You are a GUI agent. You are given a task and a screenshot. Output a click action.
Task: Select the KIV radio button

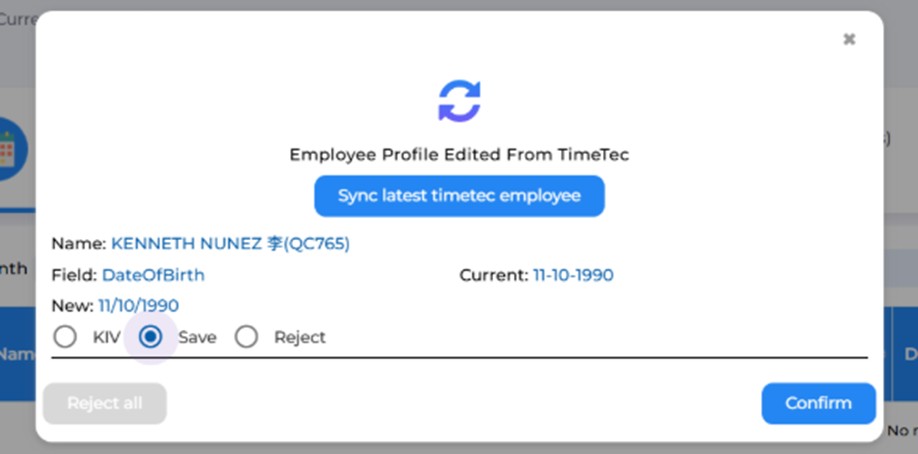pyautogui.click(x=65, y=337)
